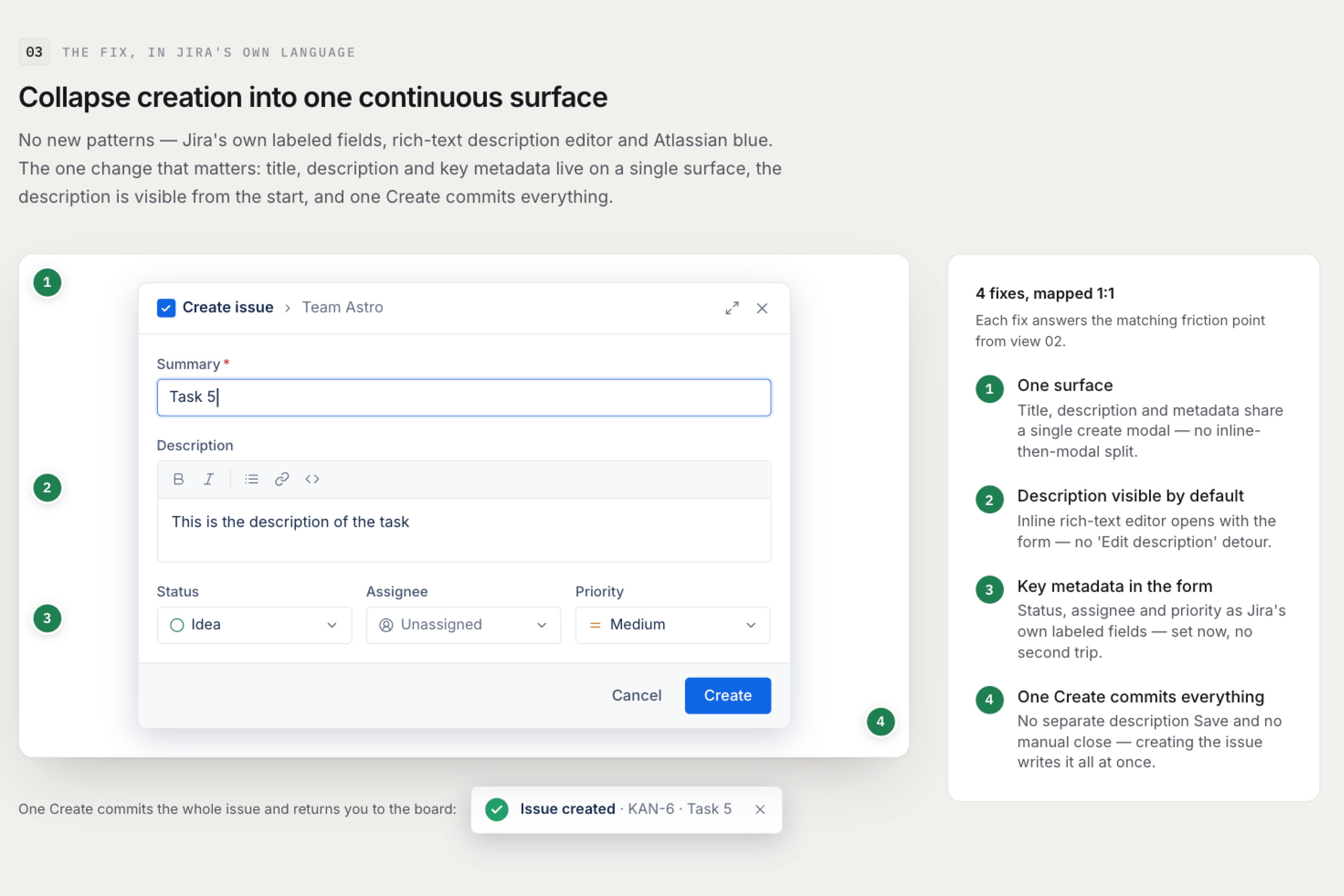
Task: Click the '4 fixes, mapped 1:1' title
Action: pos(1045,294)
